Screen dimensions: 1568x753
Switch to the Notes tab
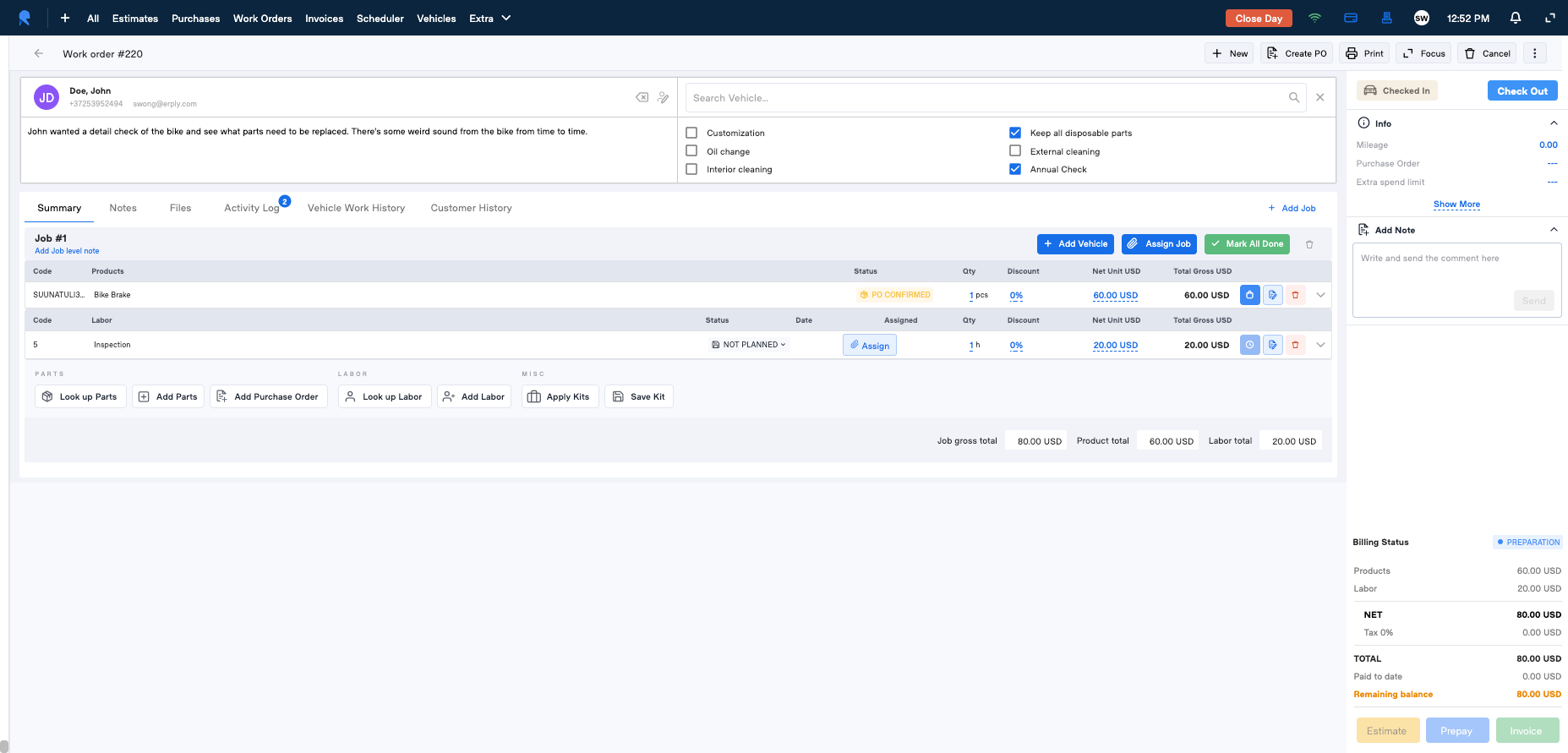click(x=123, y=208)
